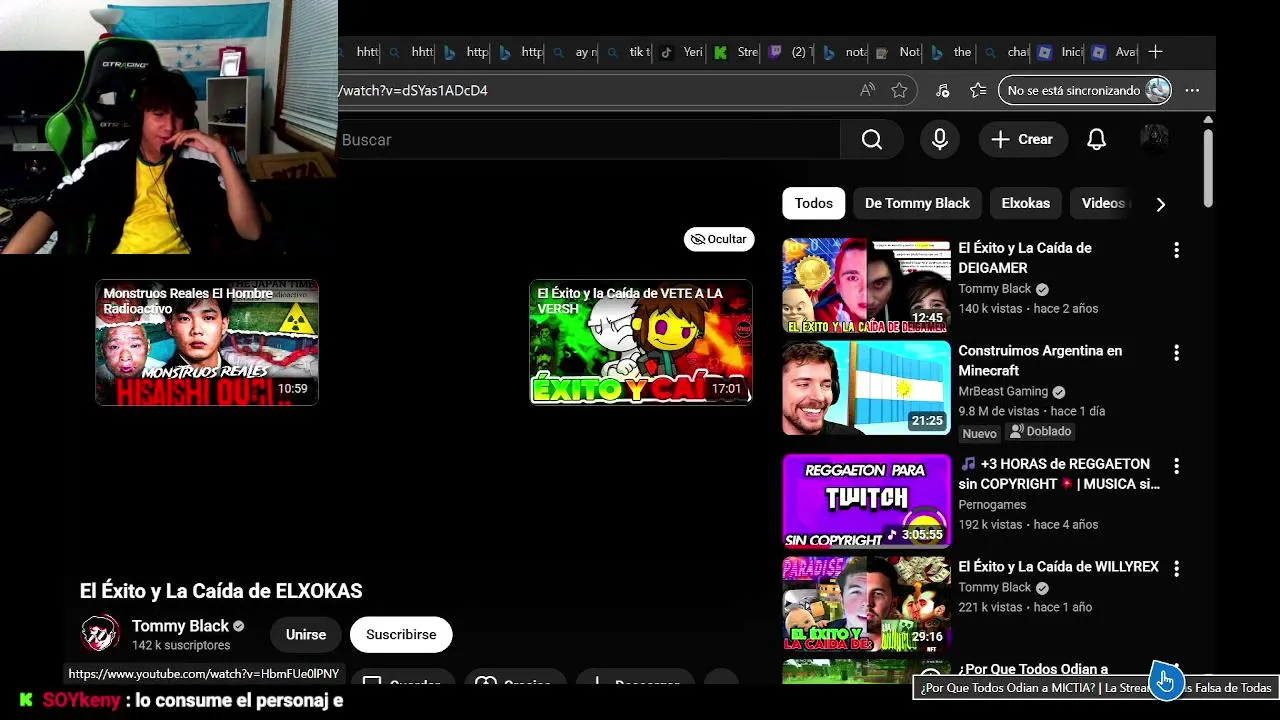Image resolution: width=1280 pixels, height=720 pixels.
Task: Click the Nuevo badge on MrBeast video
Action: pos(980,434)
